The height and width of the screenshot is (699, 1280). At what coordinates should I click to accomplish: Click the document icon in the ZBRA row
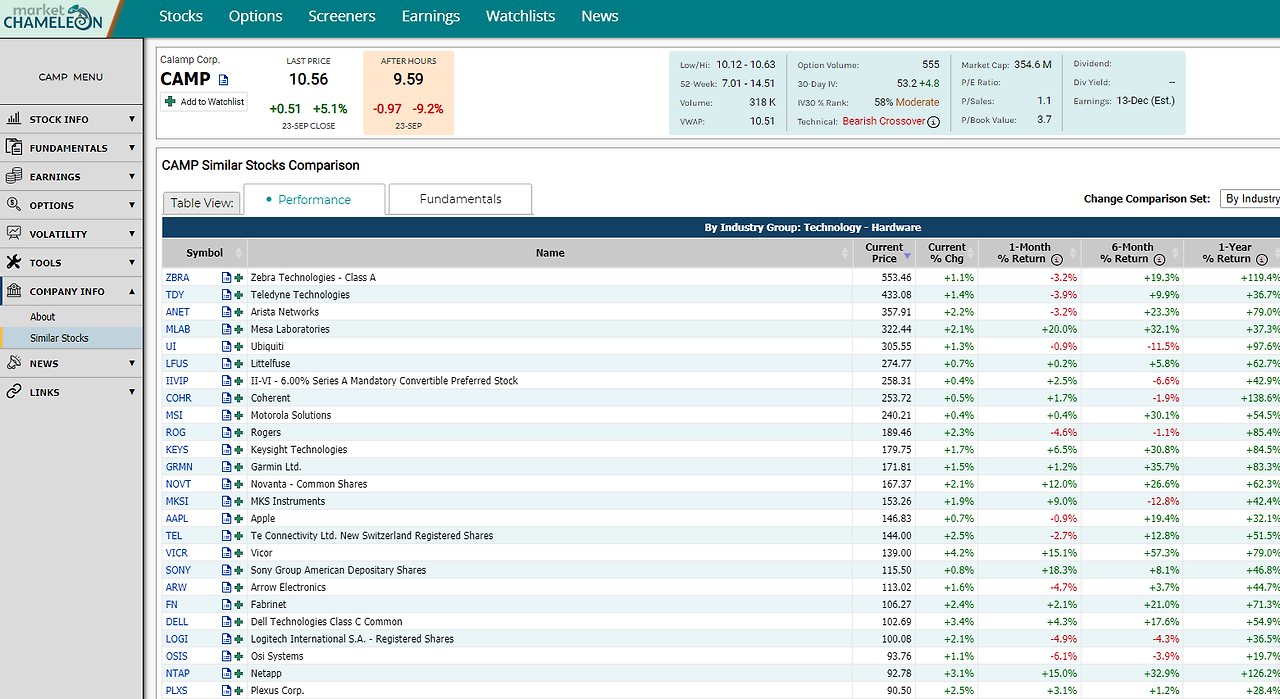[227, 278]
